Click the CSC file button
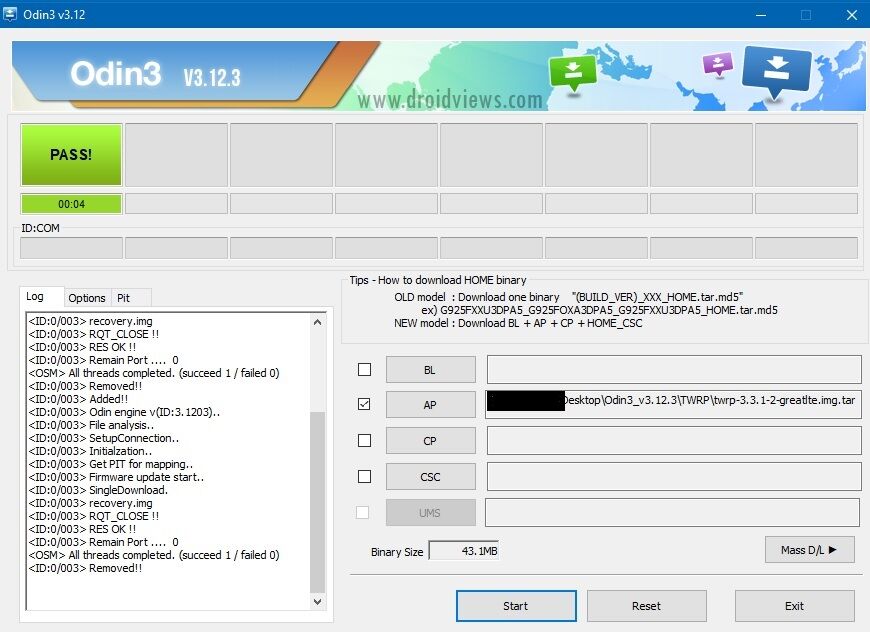870x632 pixels. pyautogui.click(x=431, y=477)
